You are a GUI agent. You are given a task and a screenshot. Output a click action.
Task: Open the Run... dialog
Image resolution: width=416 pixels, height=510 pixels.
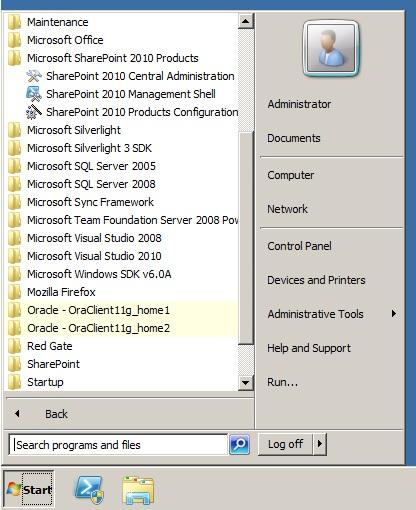click(283, 382)
